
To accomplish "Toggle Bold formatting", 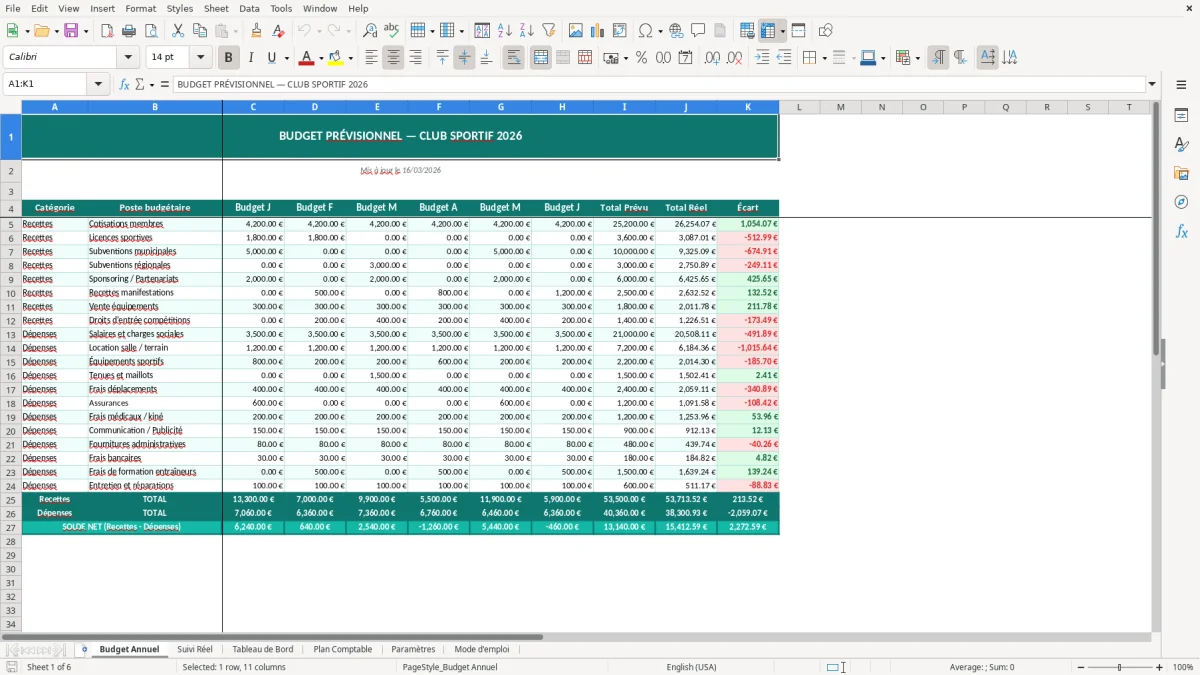I will pyautogui.click(x=229, y=58).
